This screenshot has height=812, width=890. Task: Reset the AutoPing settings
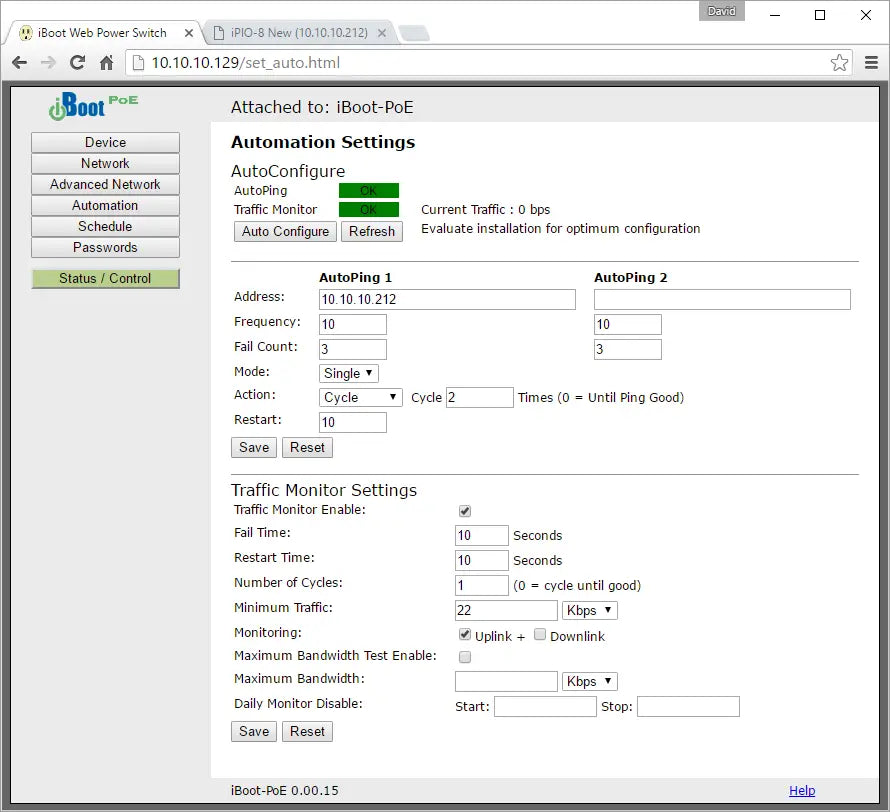coord(307,448)
